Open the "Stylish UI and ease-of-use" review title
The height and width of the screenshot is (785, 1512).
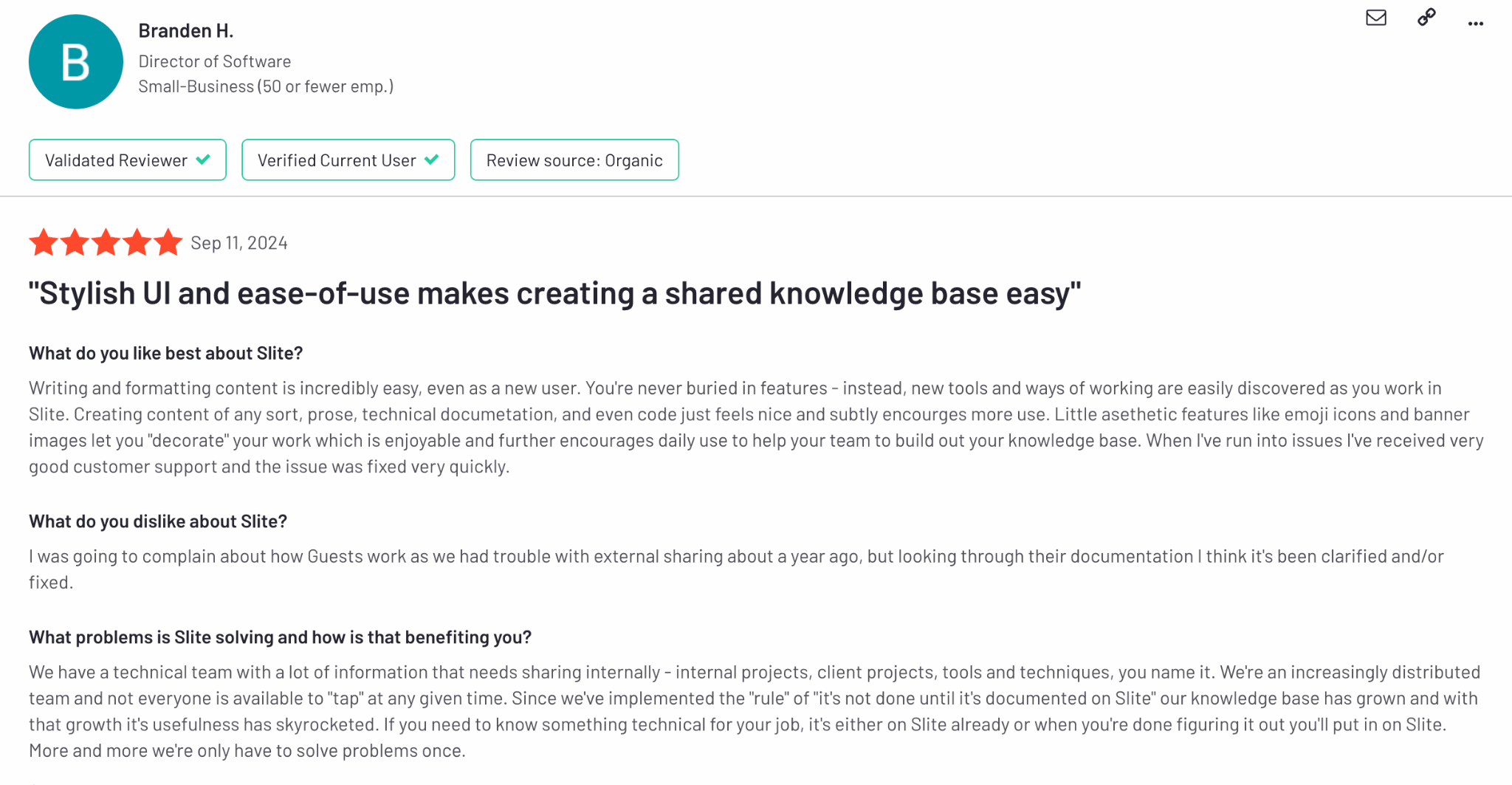pyautogui.click(x=554, y=293)
